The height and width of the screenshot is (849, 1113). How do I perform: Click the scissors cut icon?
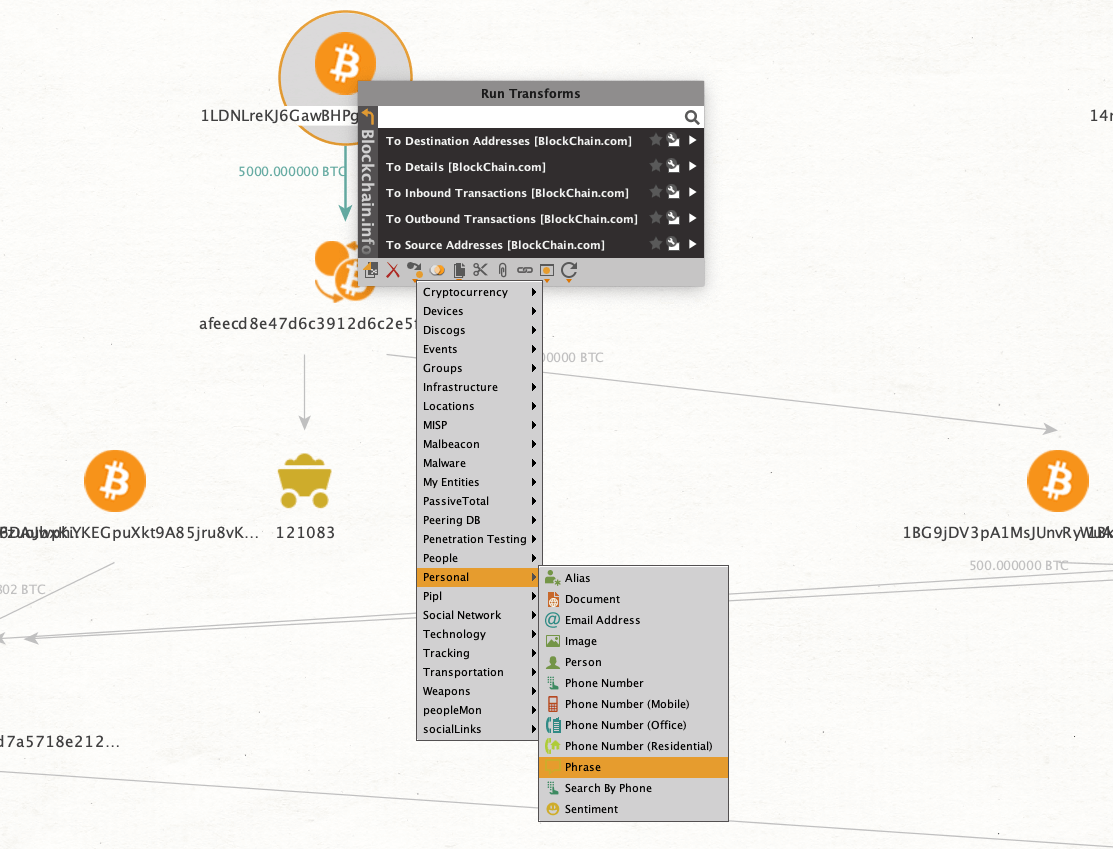481,270
